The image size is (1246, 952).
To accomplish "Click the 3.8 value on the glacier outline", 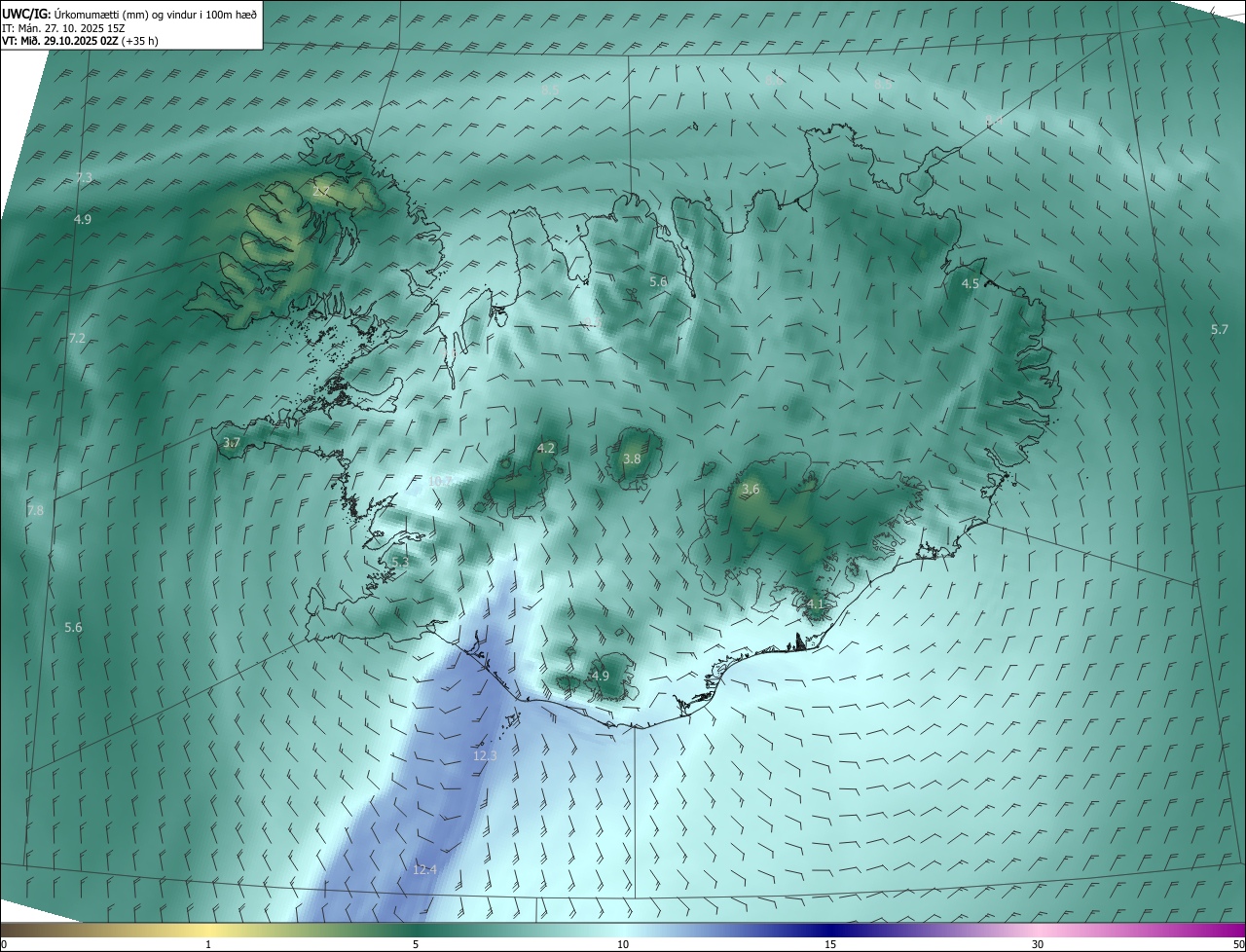I will (x=632, y=458).
